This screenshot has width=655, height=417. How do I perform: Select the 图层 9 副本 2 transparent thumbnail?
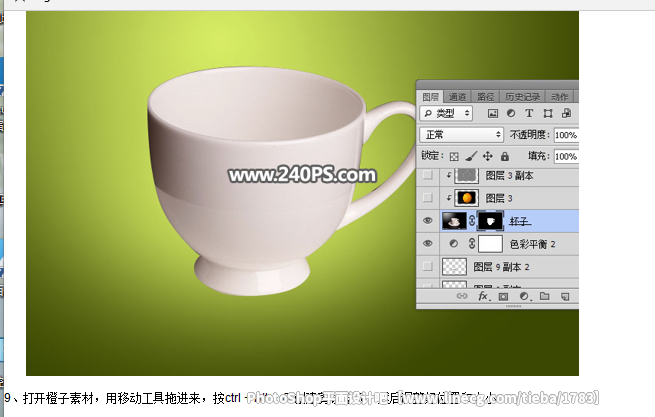(454, 267)
